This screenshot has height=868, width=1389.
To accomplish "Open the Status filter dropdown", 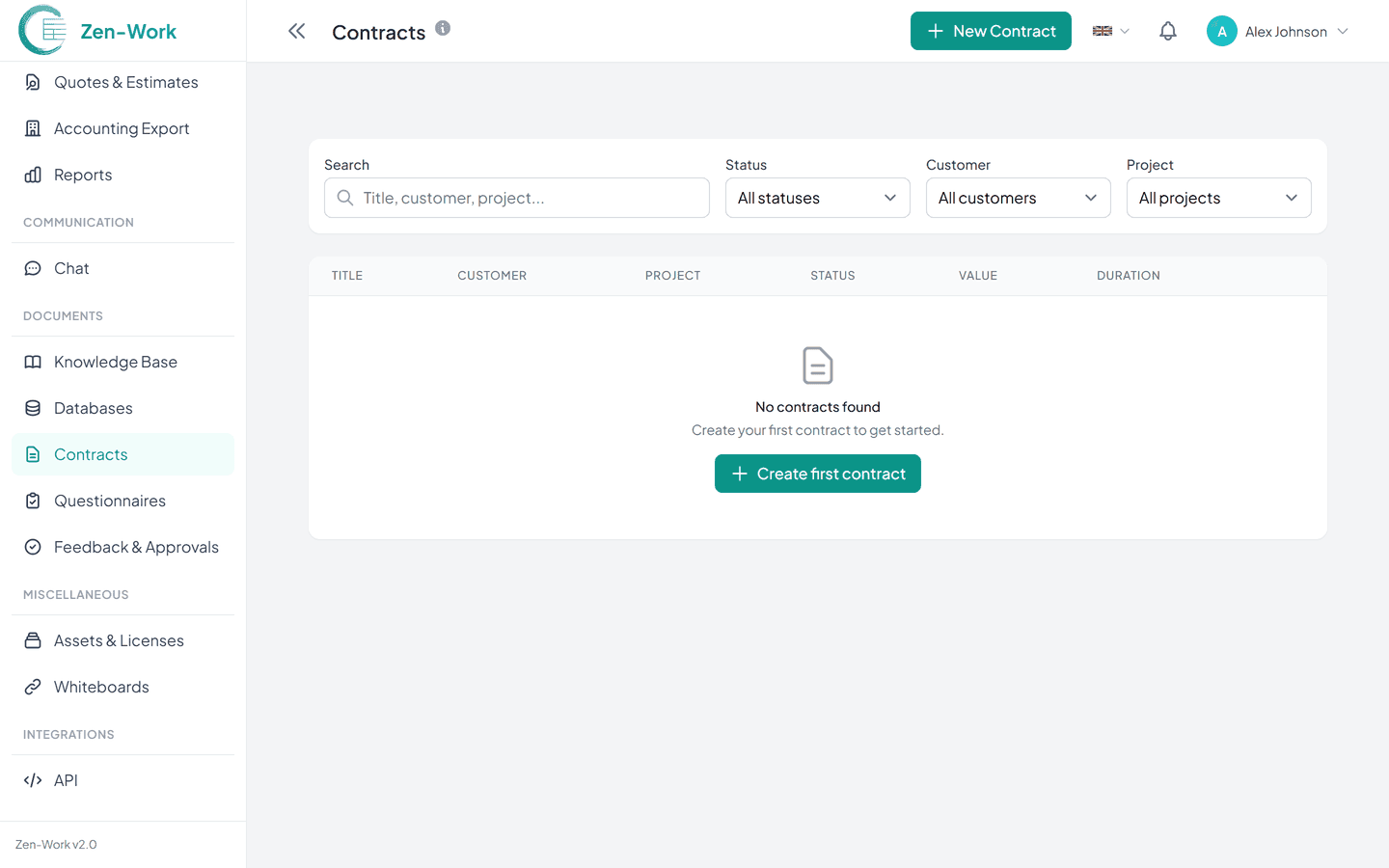I will coord(817,198).
